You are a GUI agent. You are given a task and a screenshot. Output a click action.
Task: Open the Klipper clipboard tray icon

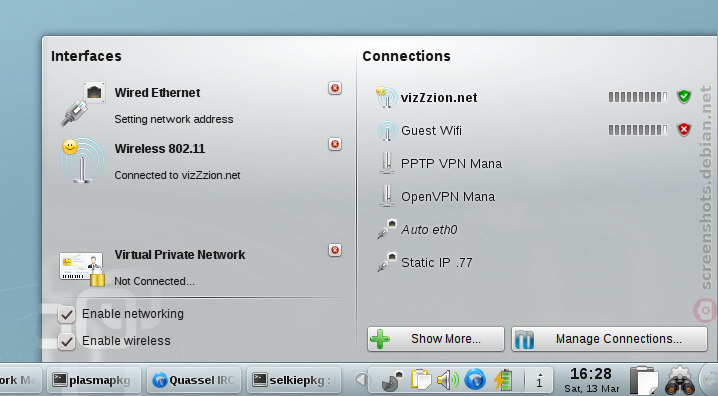[x=420, y=380]
